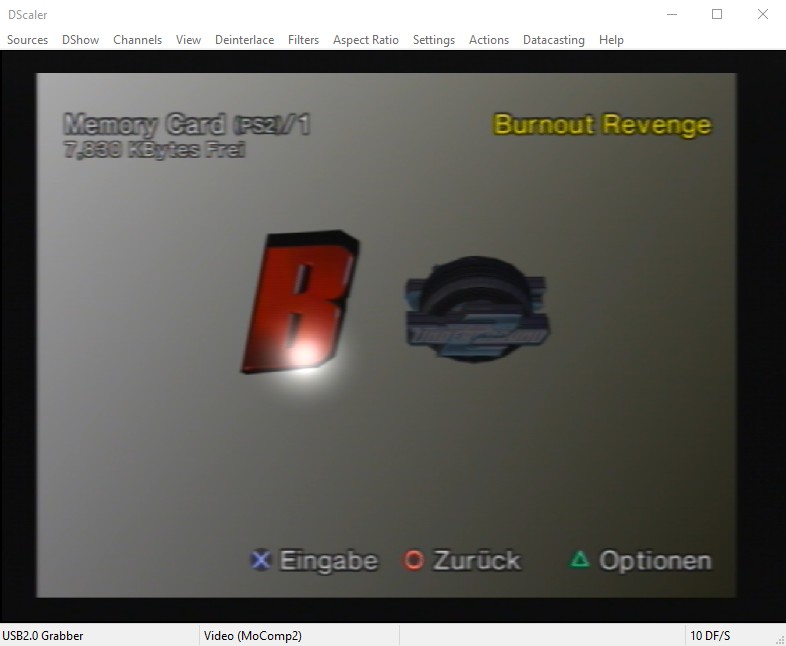
Task: Minimize the DScaler window
Action: point(672,15)
